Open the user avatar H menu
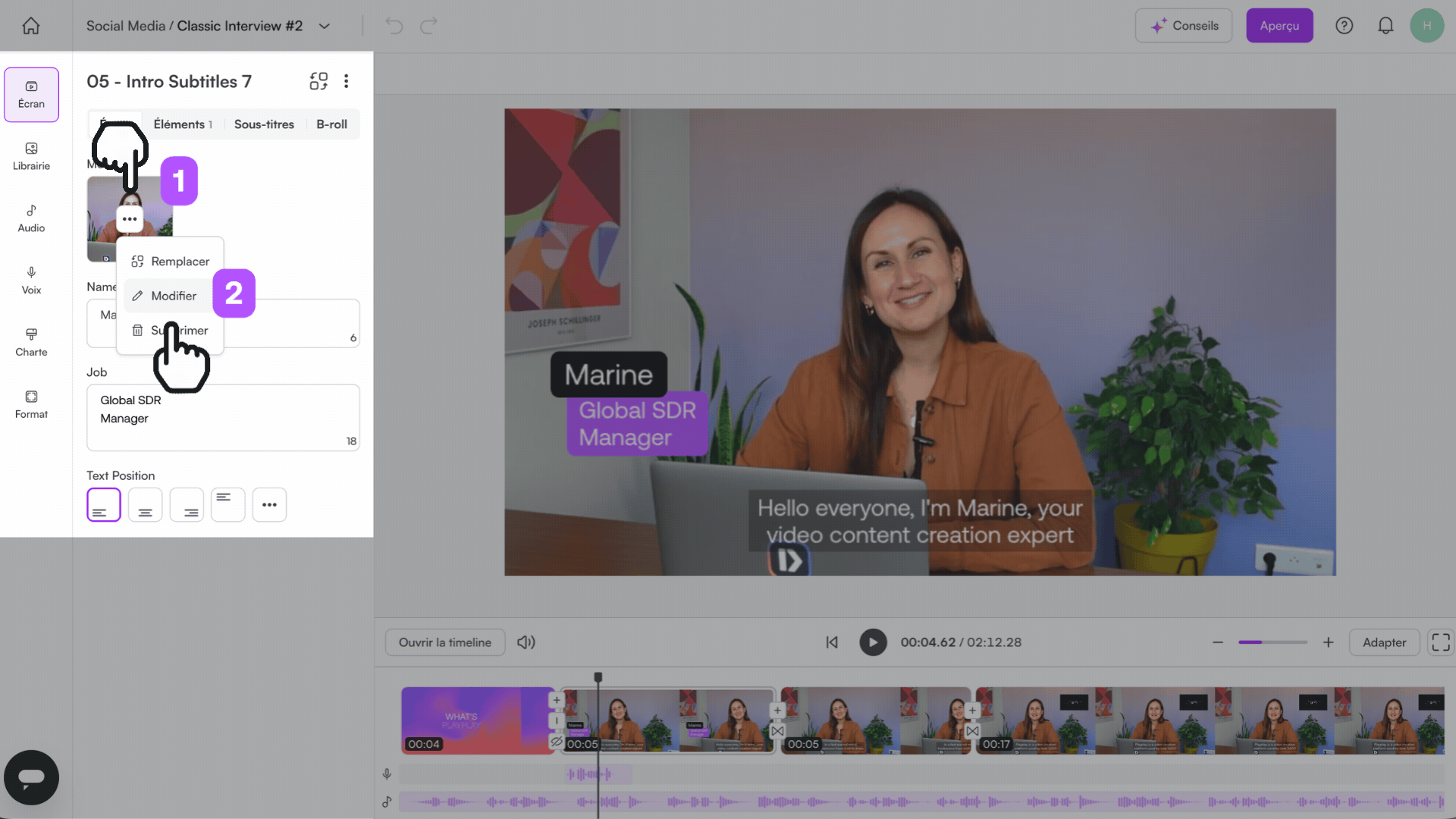The image size is (1456, 819). [x=1426, y=26]
